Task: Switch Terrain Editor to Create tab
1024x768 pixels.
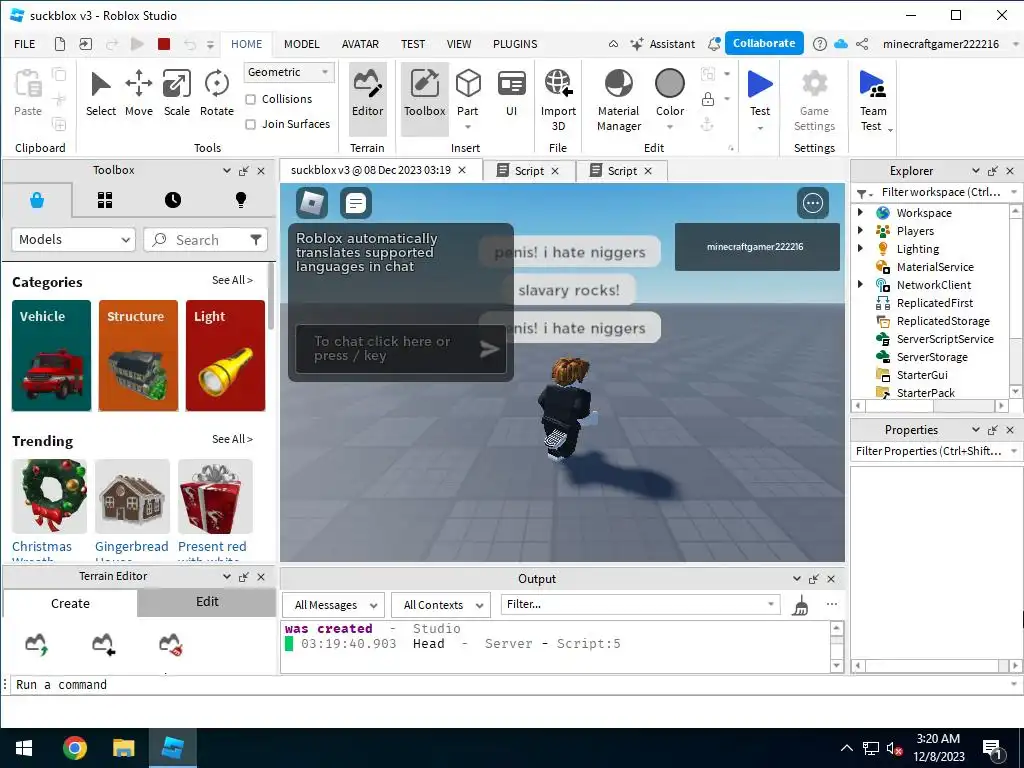Action: coord(71,603)
